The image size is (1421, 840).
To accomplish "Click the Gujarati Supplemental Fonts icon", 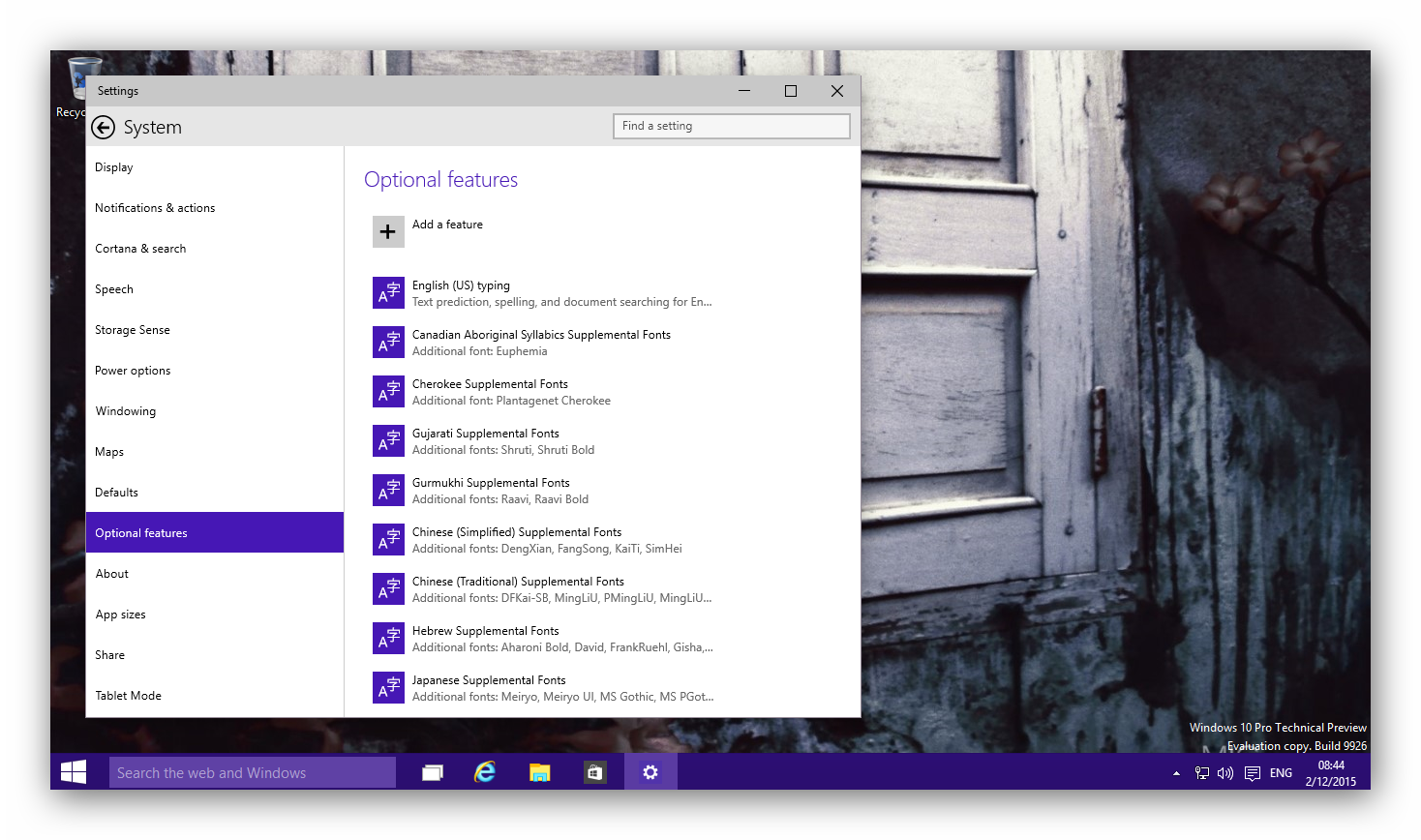I will (x=388, y=440).
